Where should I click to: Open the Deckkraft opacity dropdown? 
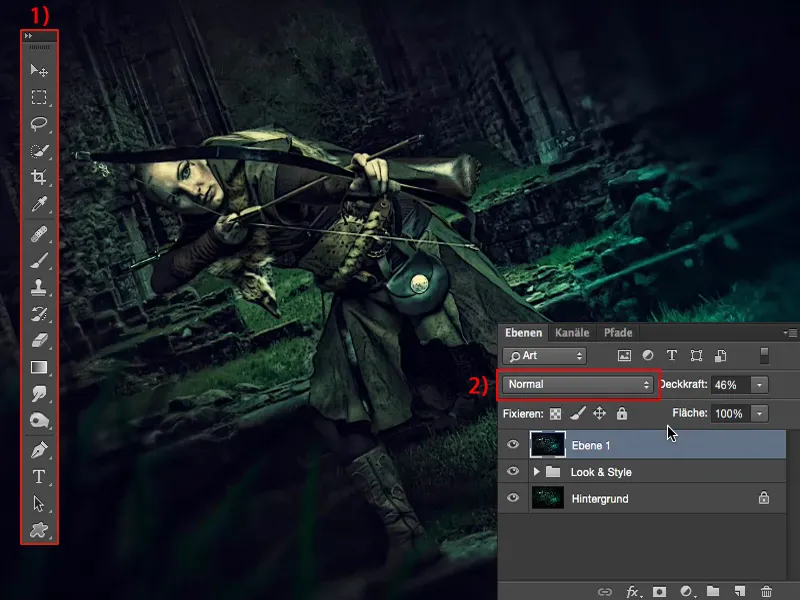tap(759, 385)
